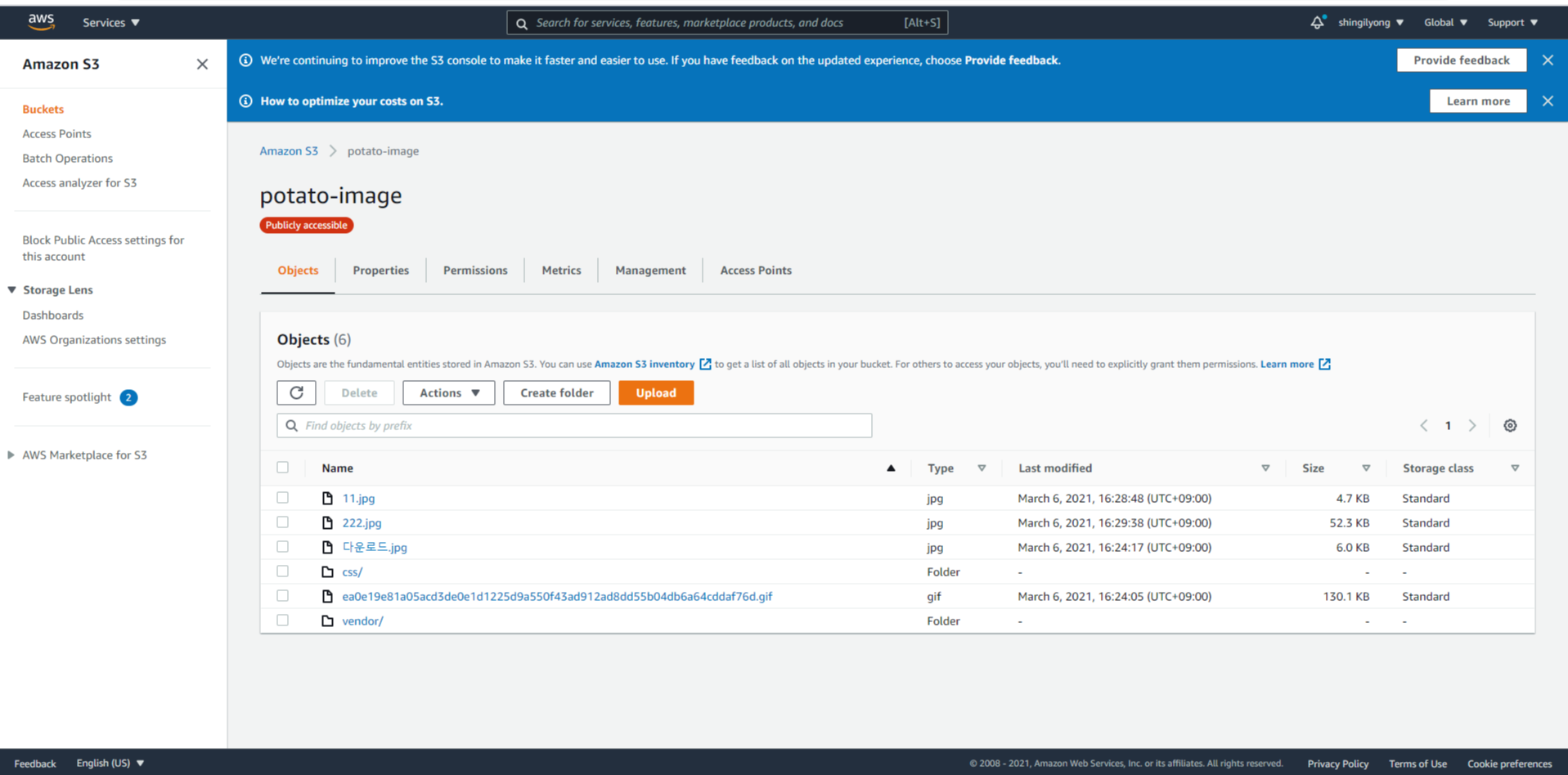Screen dimensions: 1568x775
Task: Check the box for 다운로드.jpg
Action: 283,546
